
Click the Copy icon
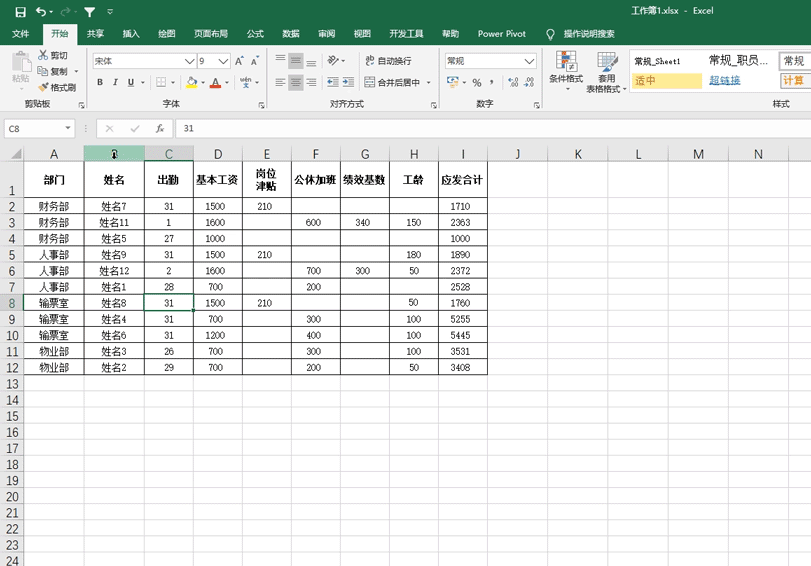coord(43,71)
